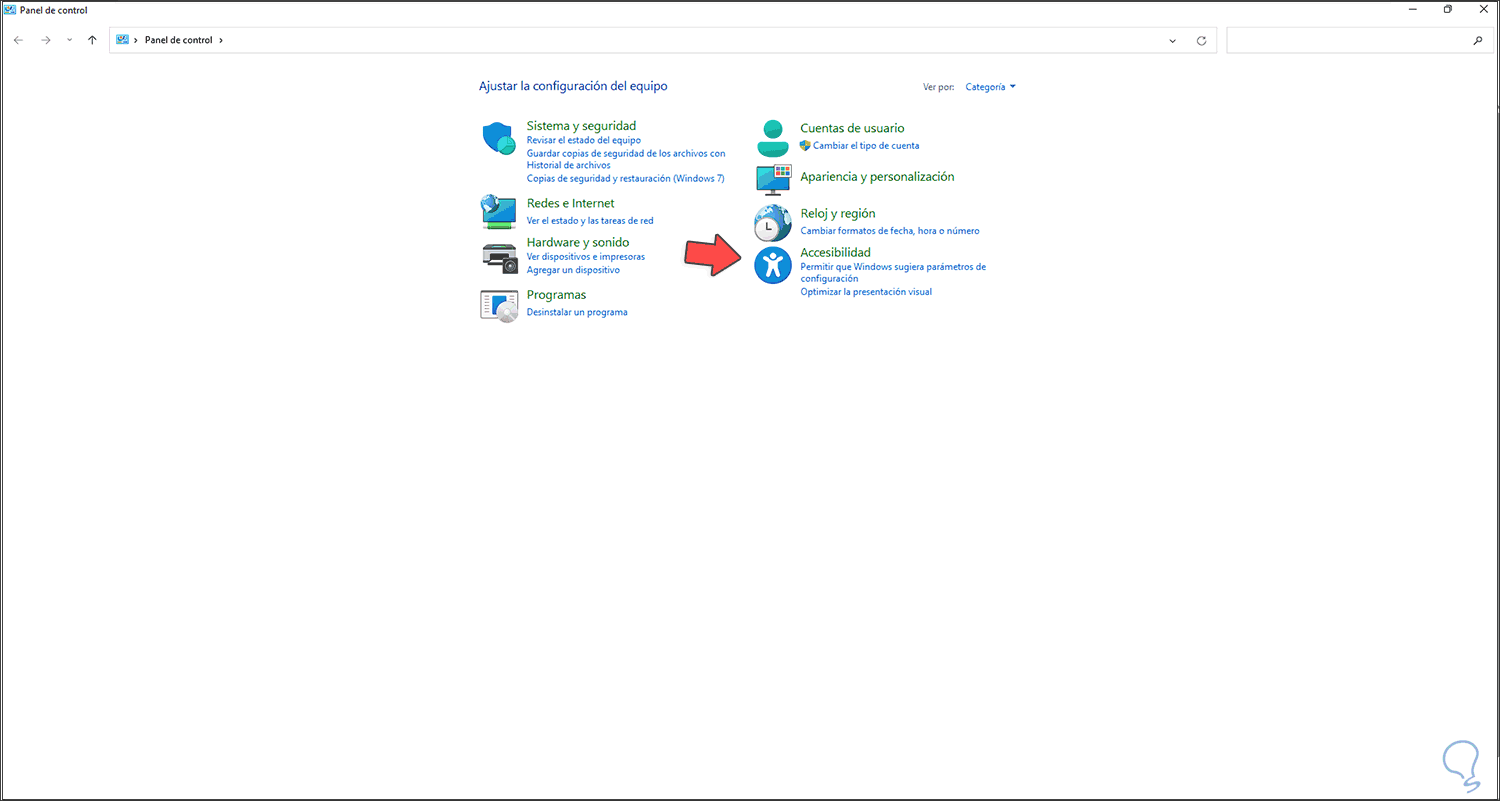Open recent locations dropdown arrow
This screenshot has width=1500, height=801.
coord(69,40)
